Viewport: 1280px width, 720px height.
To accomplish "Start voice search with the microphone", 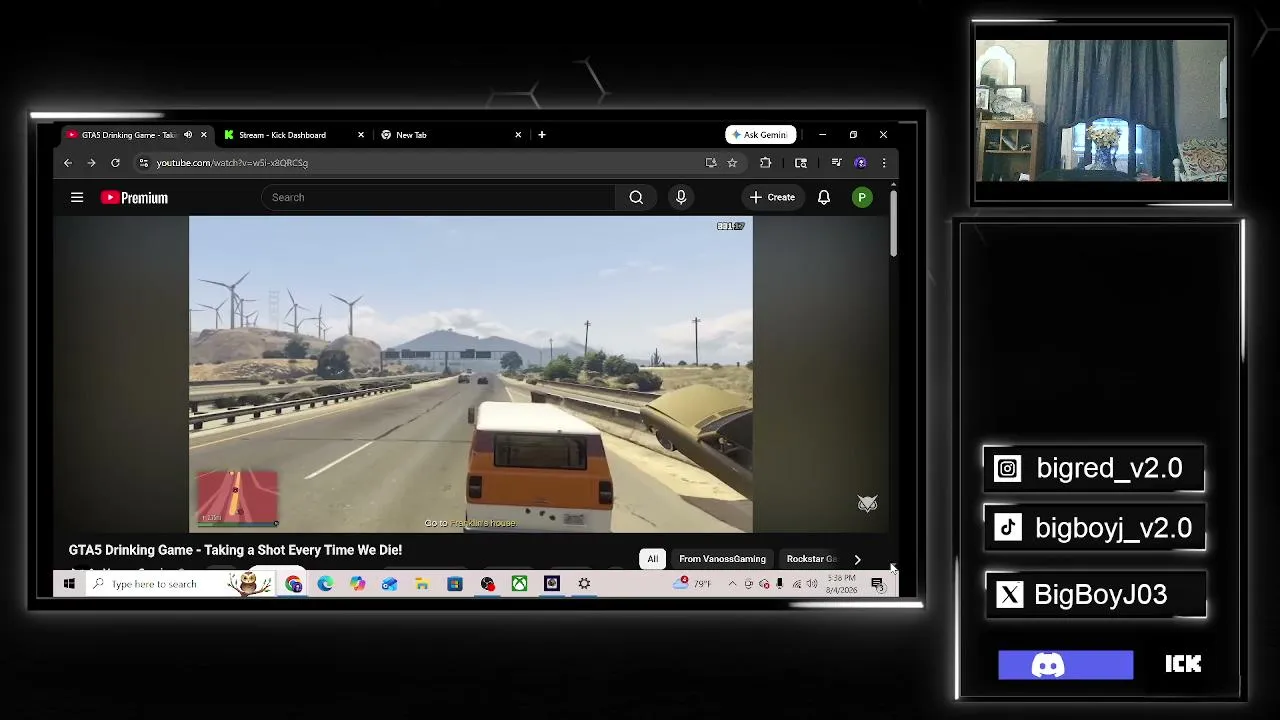I will pyautogui.click(x=681, y=197).
